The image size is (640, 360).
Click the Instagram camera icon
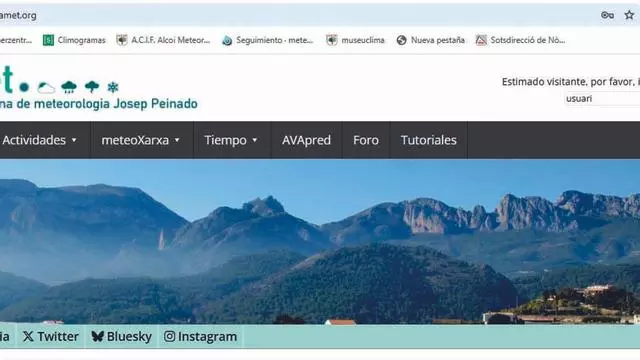pyautogui.click(x=169, y=336)
